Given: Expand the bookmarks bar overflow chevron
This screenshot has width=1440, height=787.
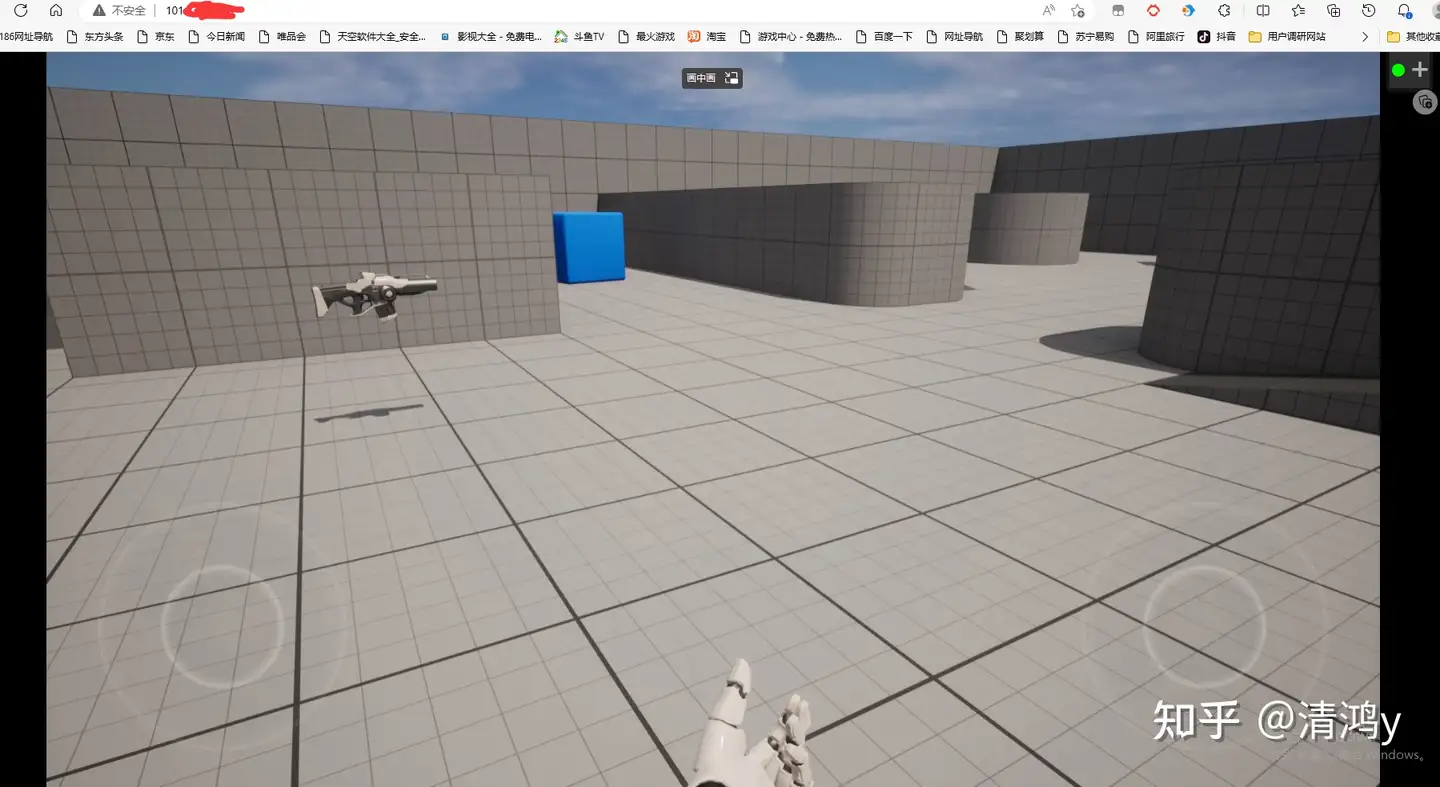Looking at the screenshot, I should coord(1365,36).
